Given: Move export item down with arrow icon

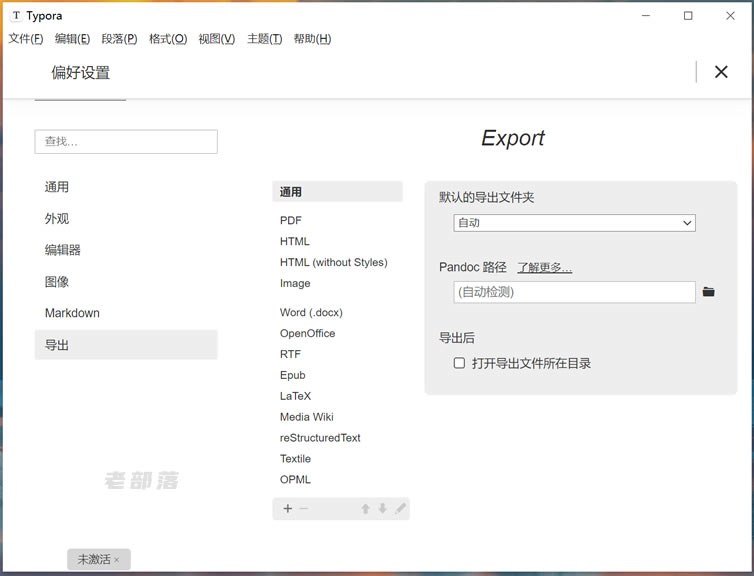Looking at the screenshot, I should 382,509.
